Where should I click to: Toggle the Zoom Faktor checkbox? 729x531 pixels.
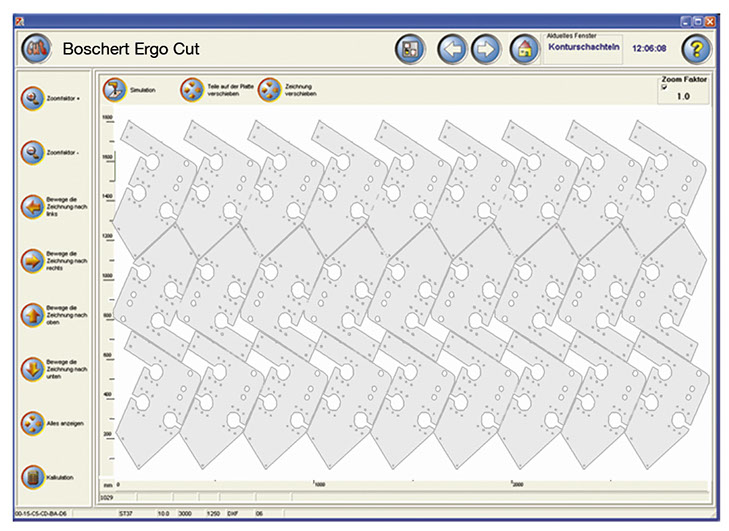click(x=664, y=87)
